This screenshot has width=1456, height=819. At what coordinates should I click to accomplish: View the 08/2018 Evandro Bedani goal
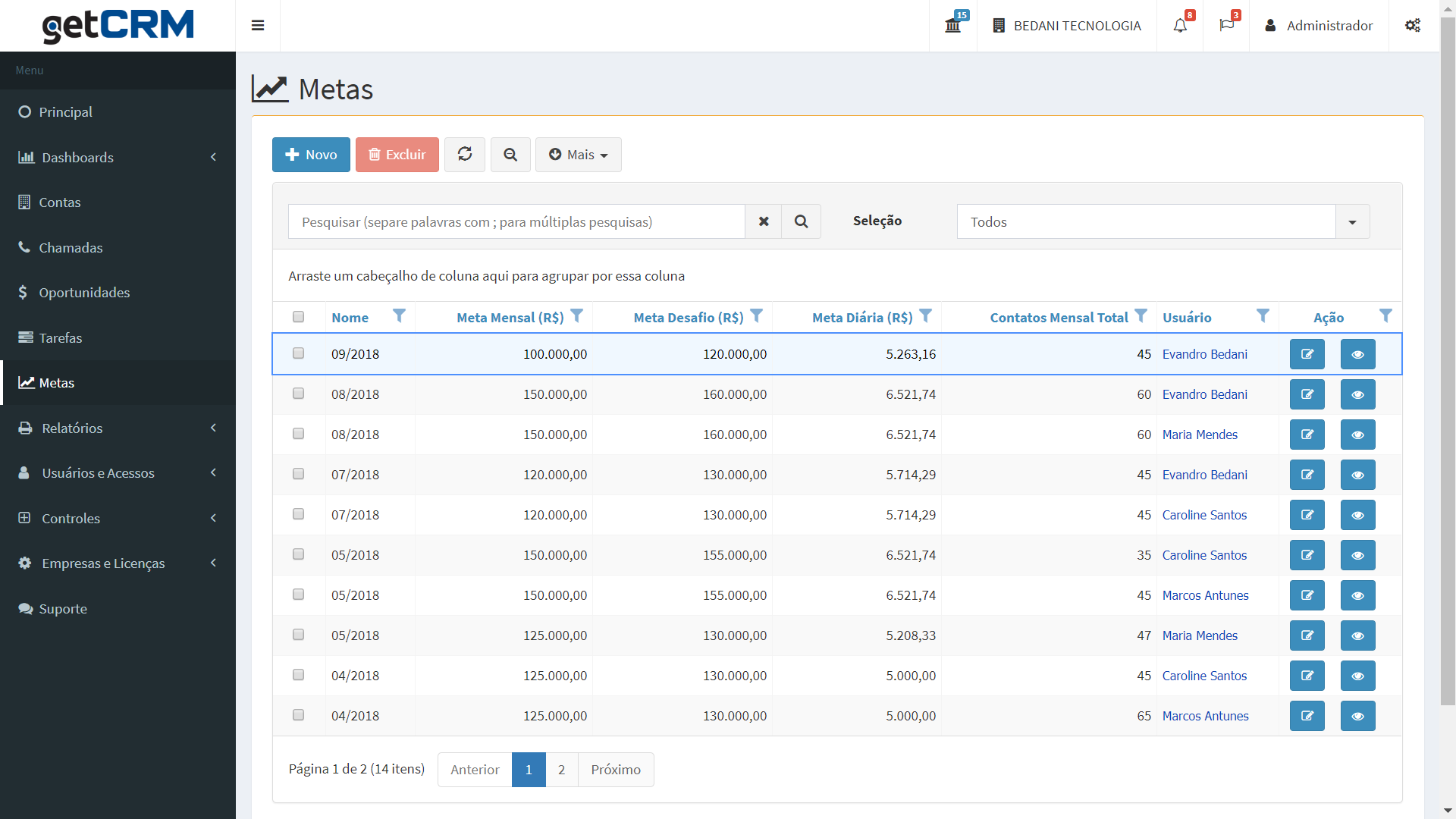(x=1358, y=394)
